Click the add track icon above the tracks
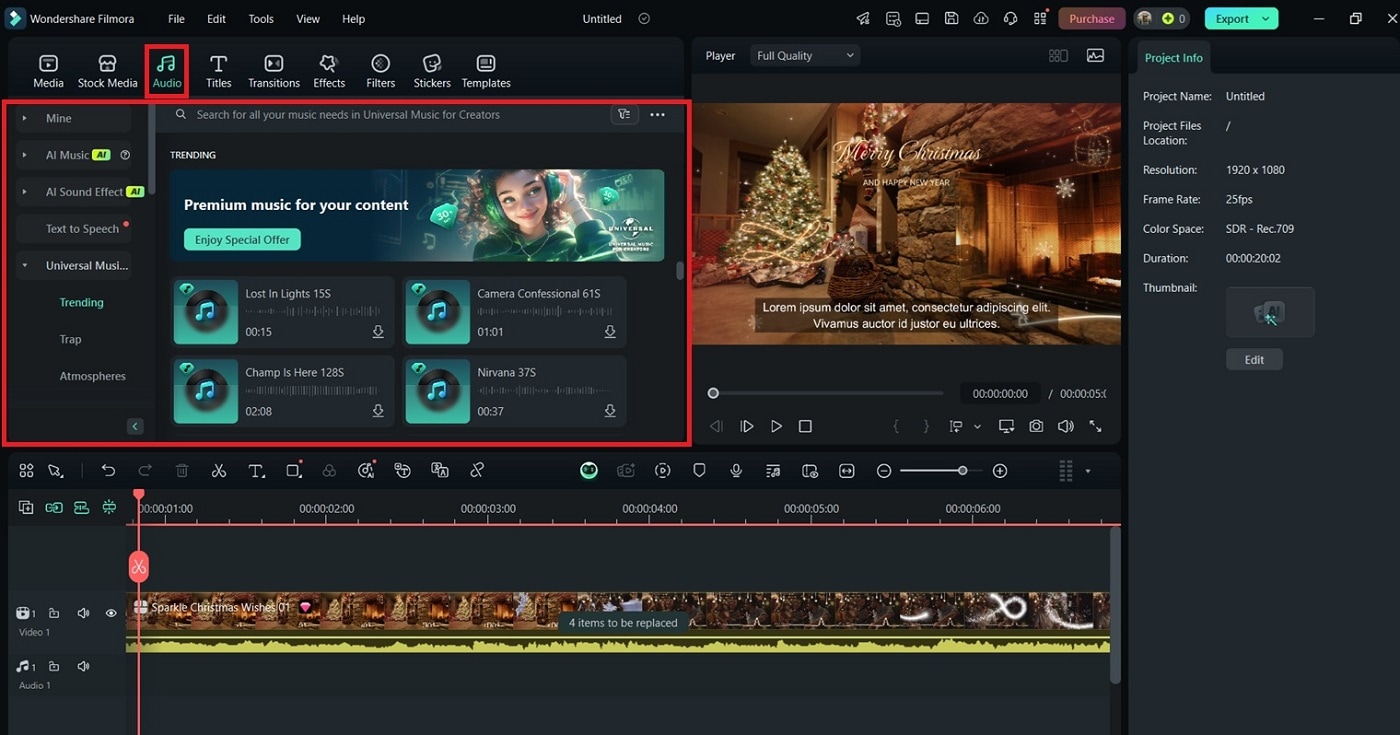 (x=26, y=508)
